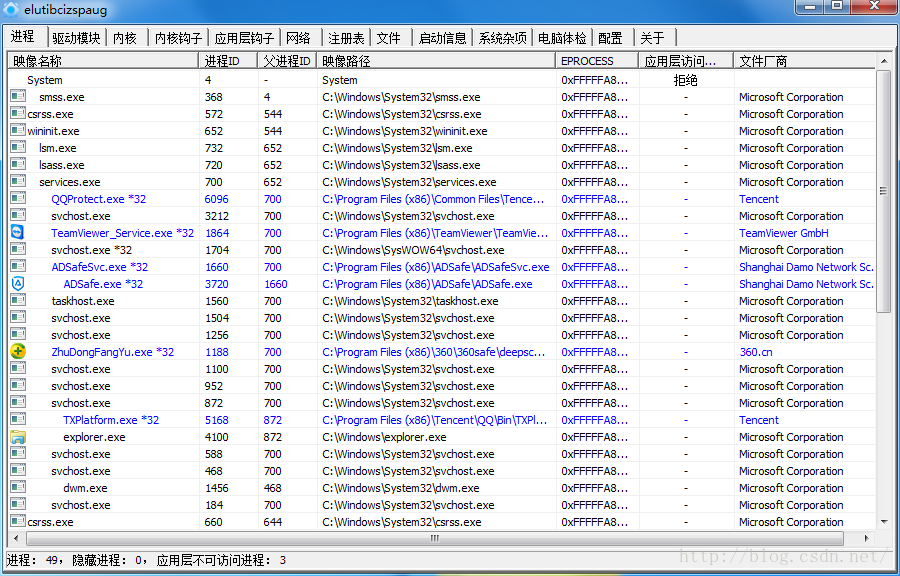Click the app icon in title bar
900x576 pixels.
10,9
